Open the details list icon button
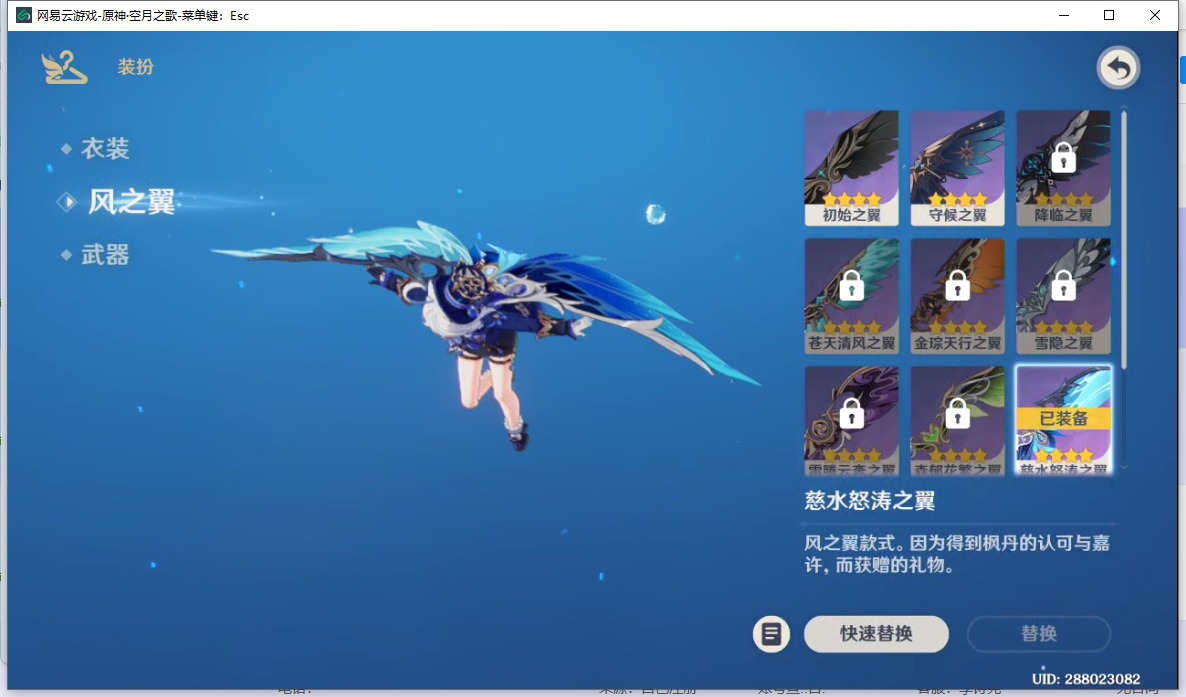1186x697 pixels. pyautogui.click(x=771, y=634)
